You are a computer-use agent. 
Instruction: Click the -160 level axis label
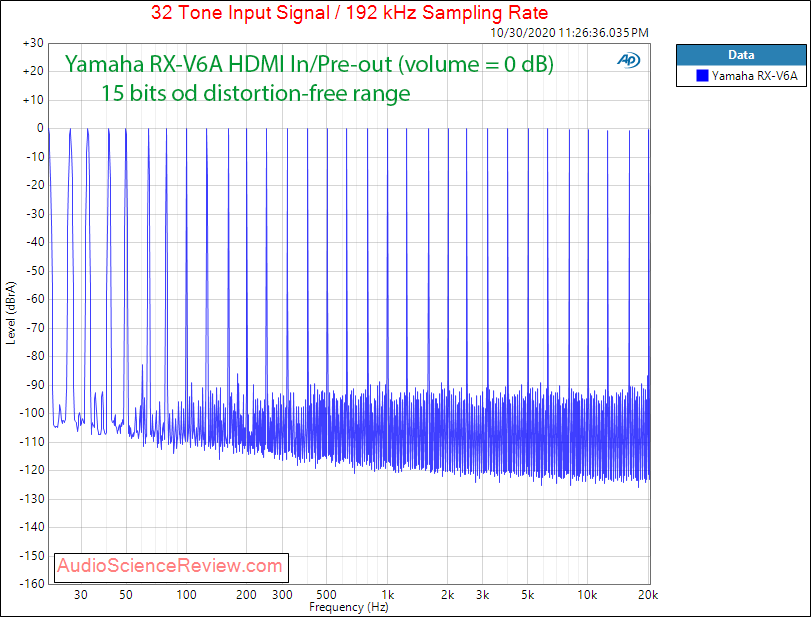point(33,584)
